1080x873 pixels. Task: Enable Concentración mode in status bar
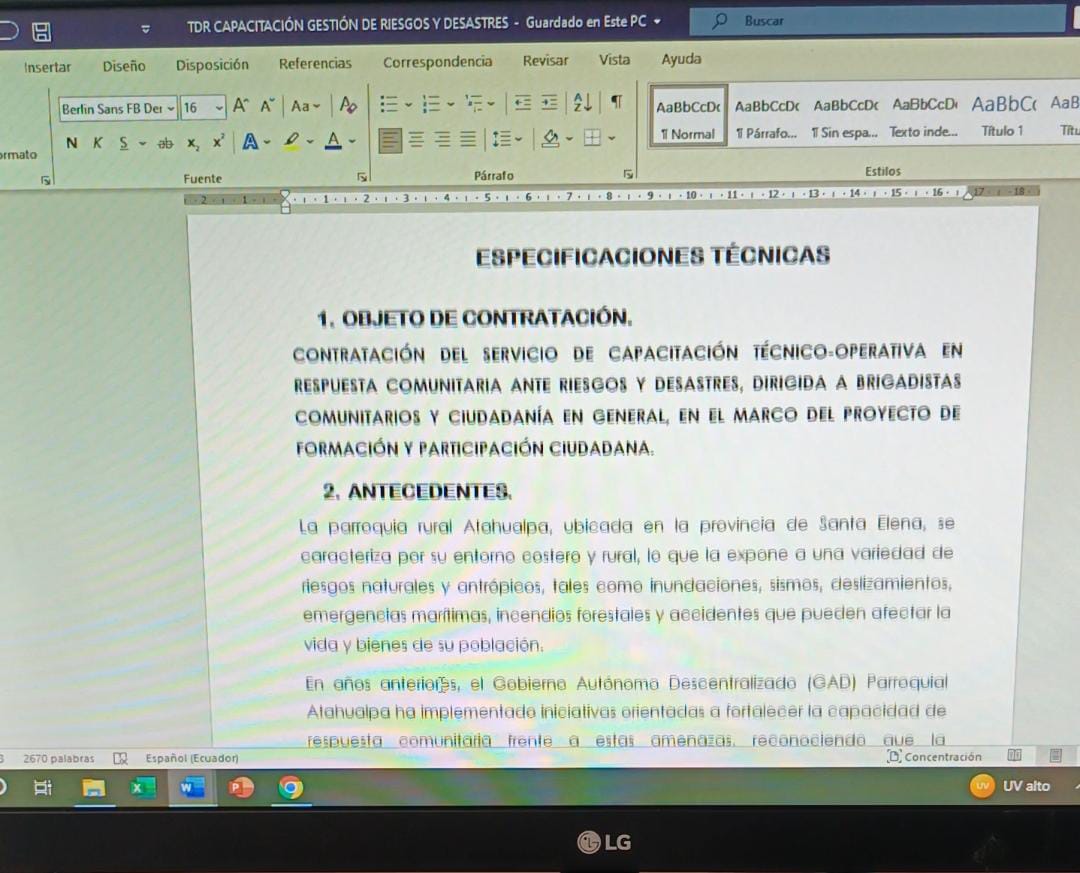[x=934, y=757]
